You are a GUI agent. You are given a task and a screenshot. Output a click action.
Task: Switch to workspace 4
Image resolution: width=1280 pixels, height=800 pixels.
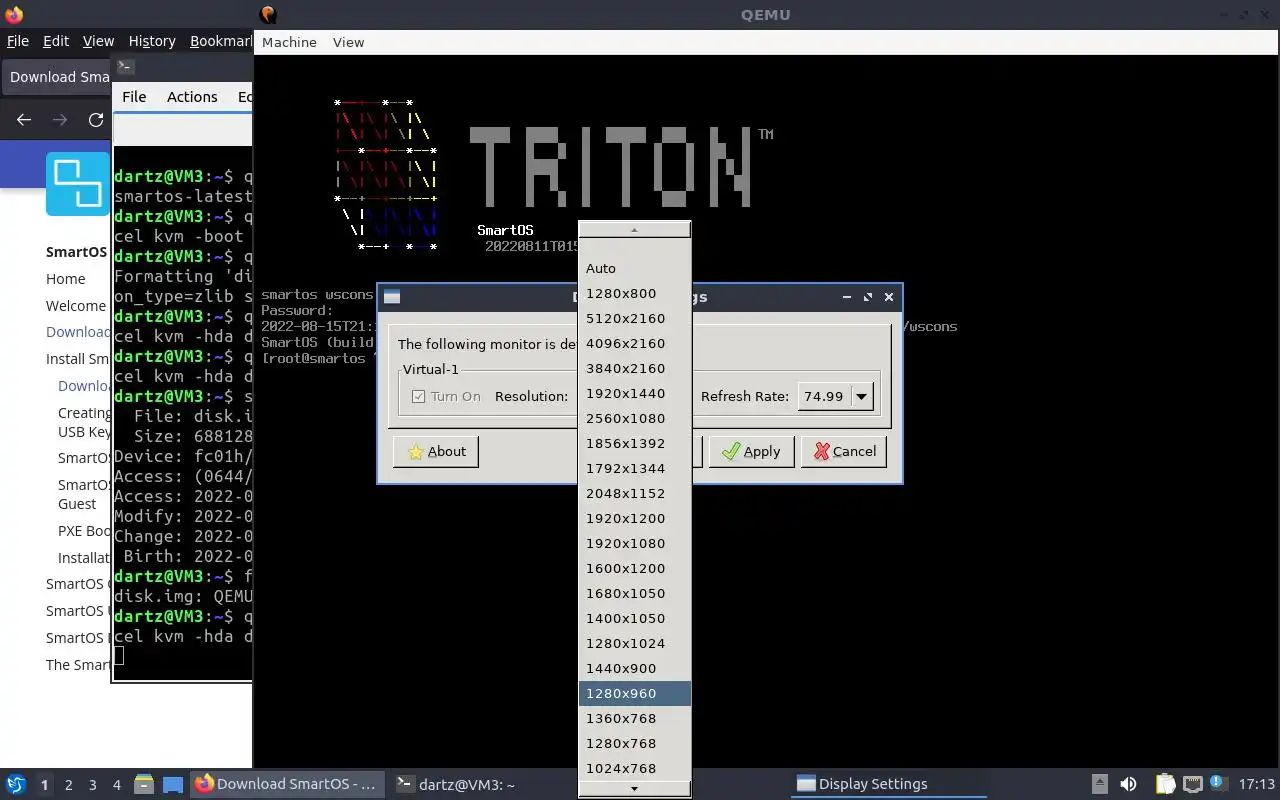tap(117, 785)
